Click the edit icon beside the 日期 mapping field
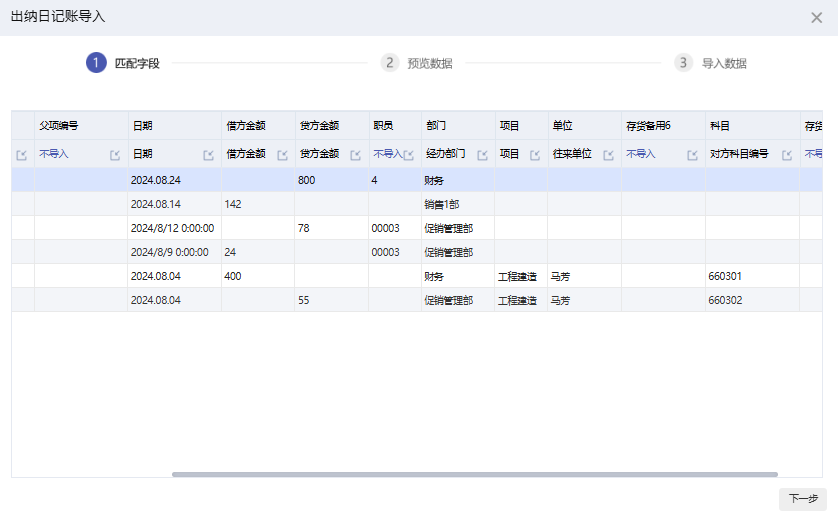This screenshot has height=521, width=838. [x=208, y=155]
